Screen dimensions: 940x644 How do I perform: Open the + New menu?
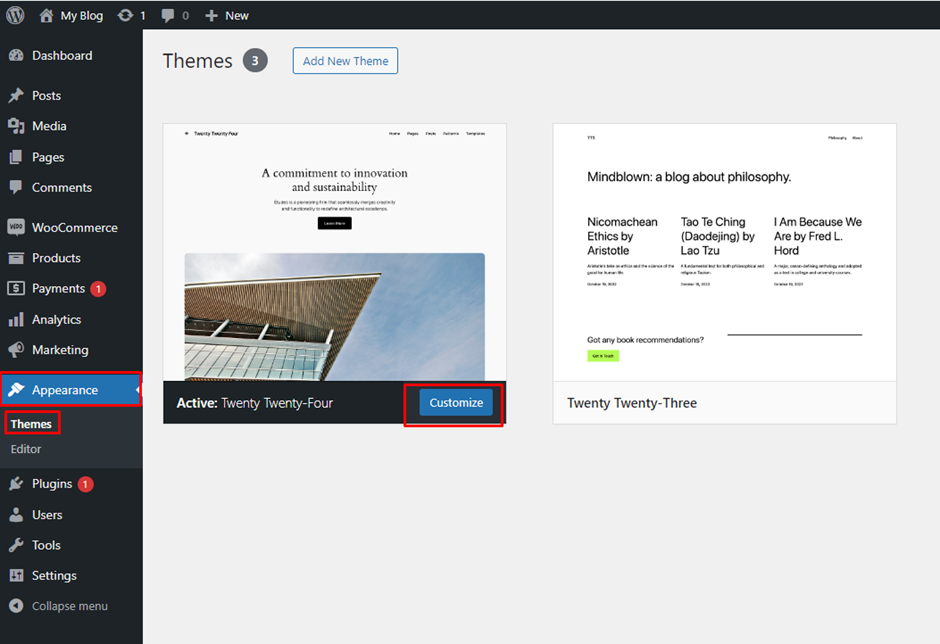click(226, 15)
